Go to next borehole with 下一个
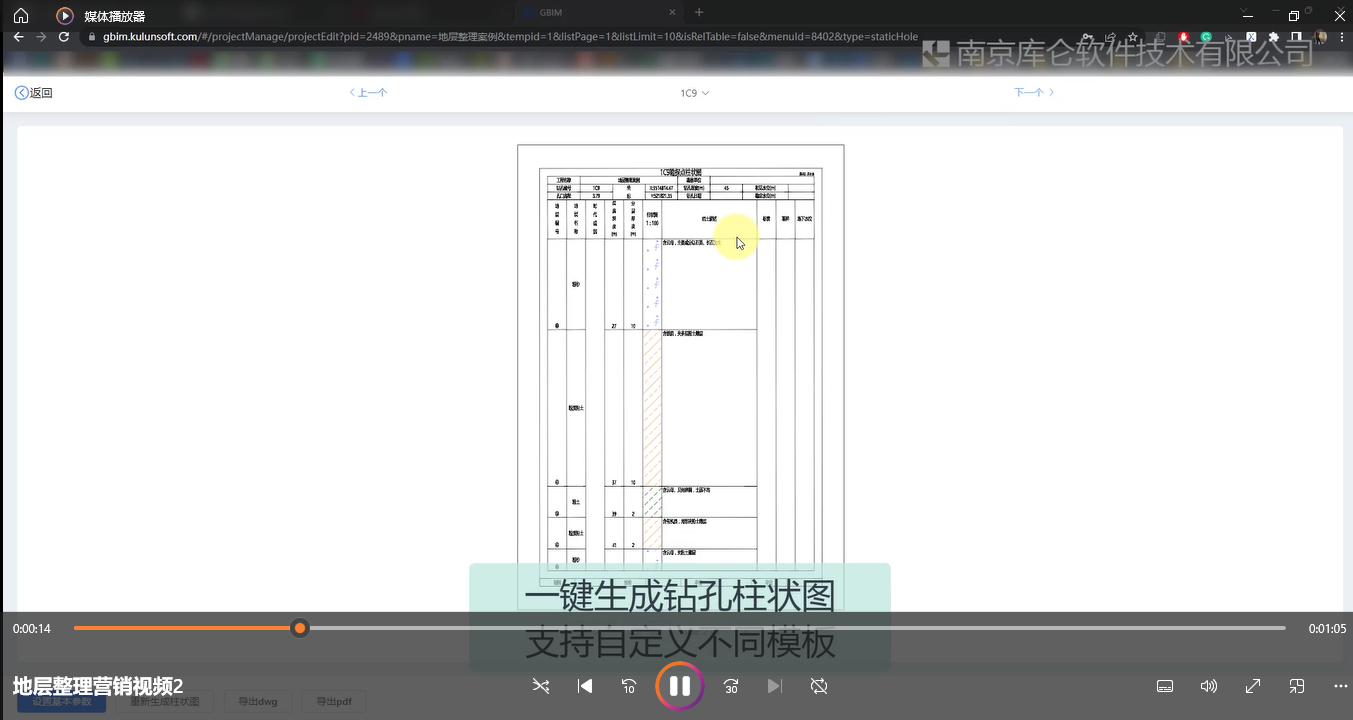1353x720 pixels. pos(1034,92)
